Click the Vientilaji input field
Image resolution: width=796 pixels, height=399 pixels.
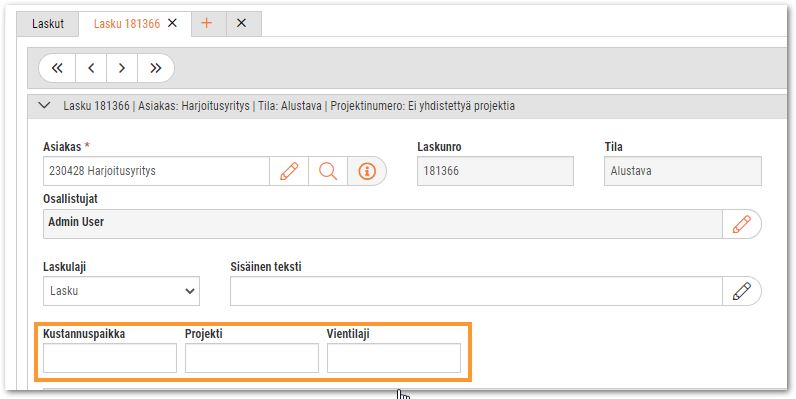tap(394, 358)
